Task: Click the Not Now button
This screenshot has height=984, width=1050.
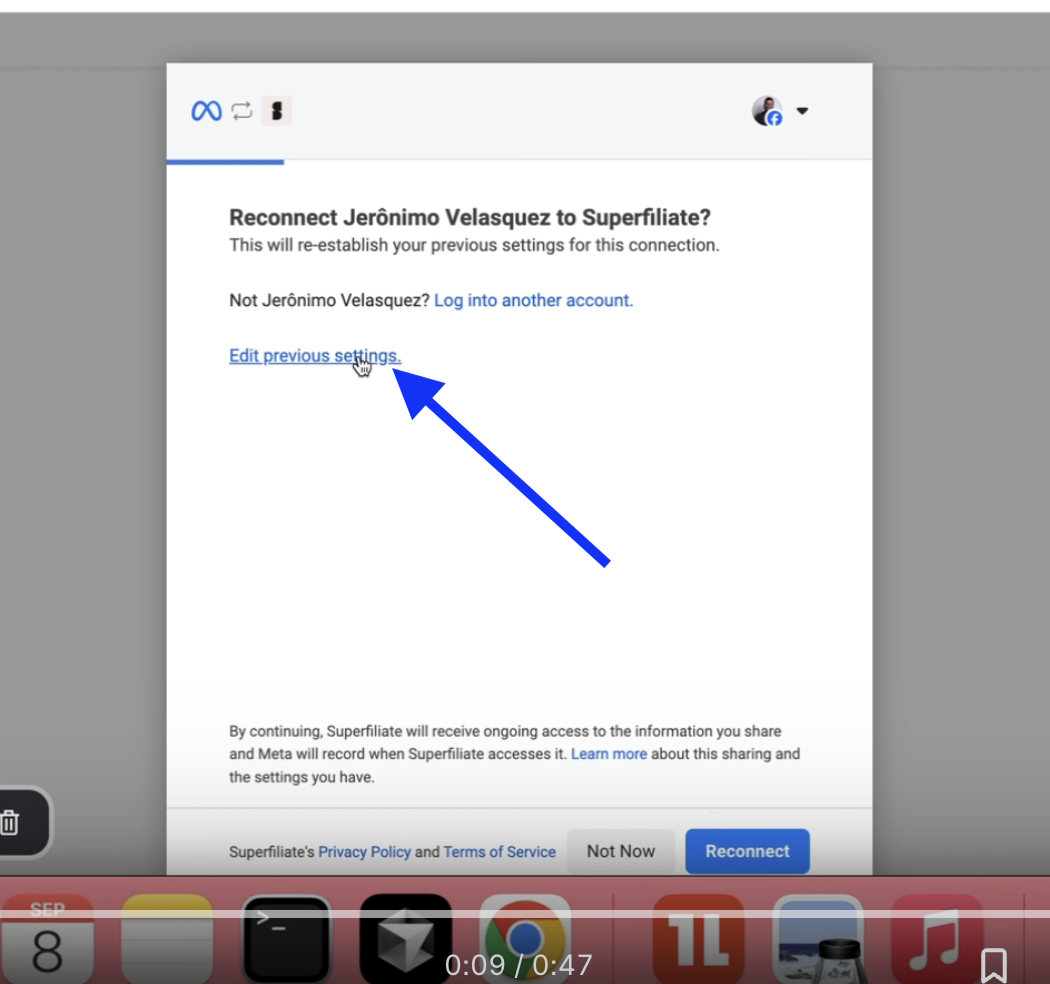Action: (x=621, y=851)
